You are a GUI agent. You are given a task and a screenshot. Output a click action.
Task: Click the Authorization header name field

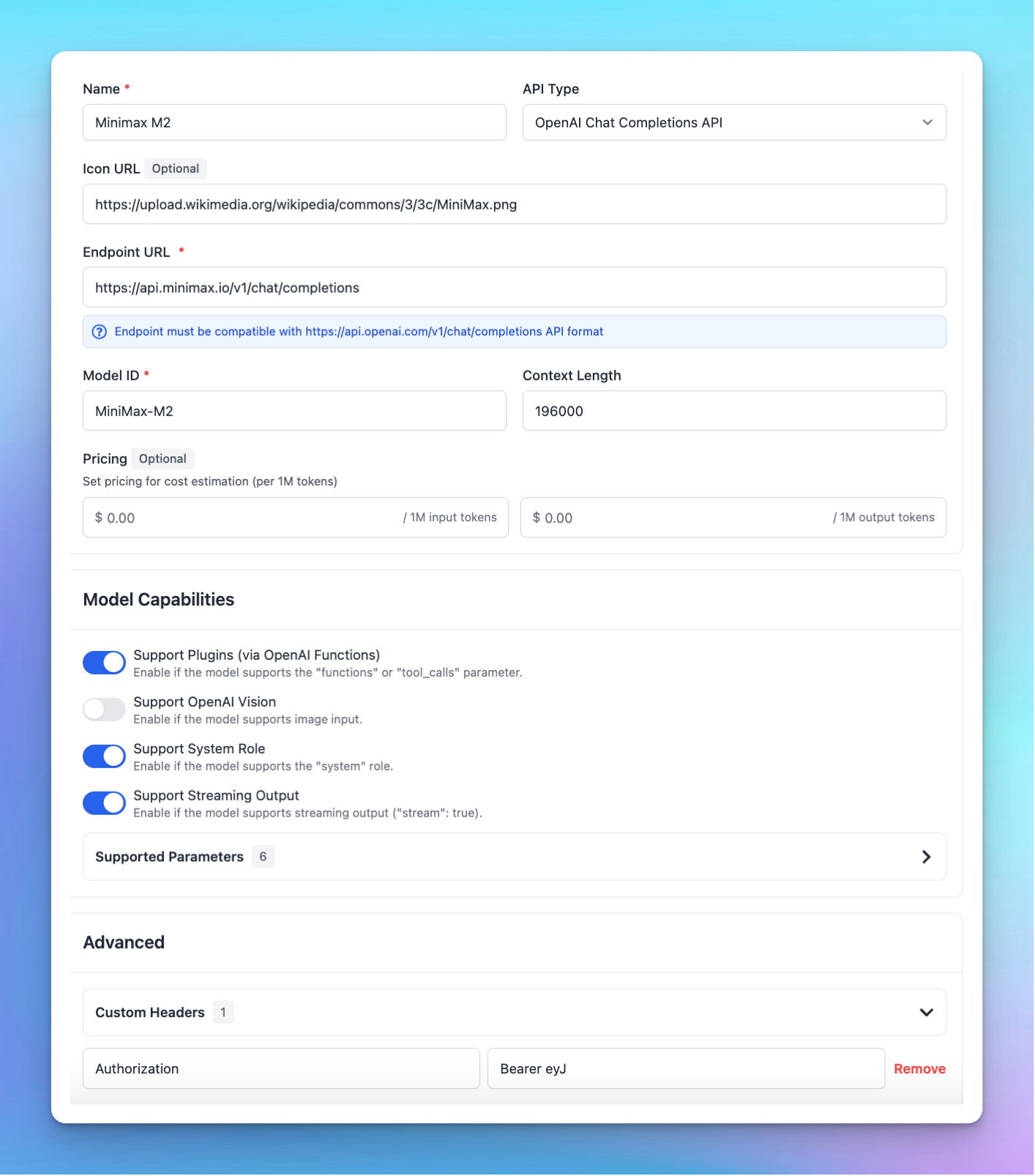tap(281, 1069)
